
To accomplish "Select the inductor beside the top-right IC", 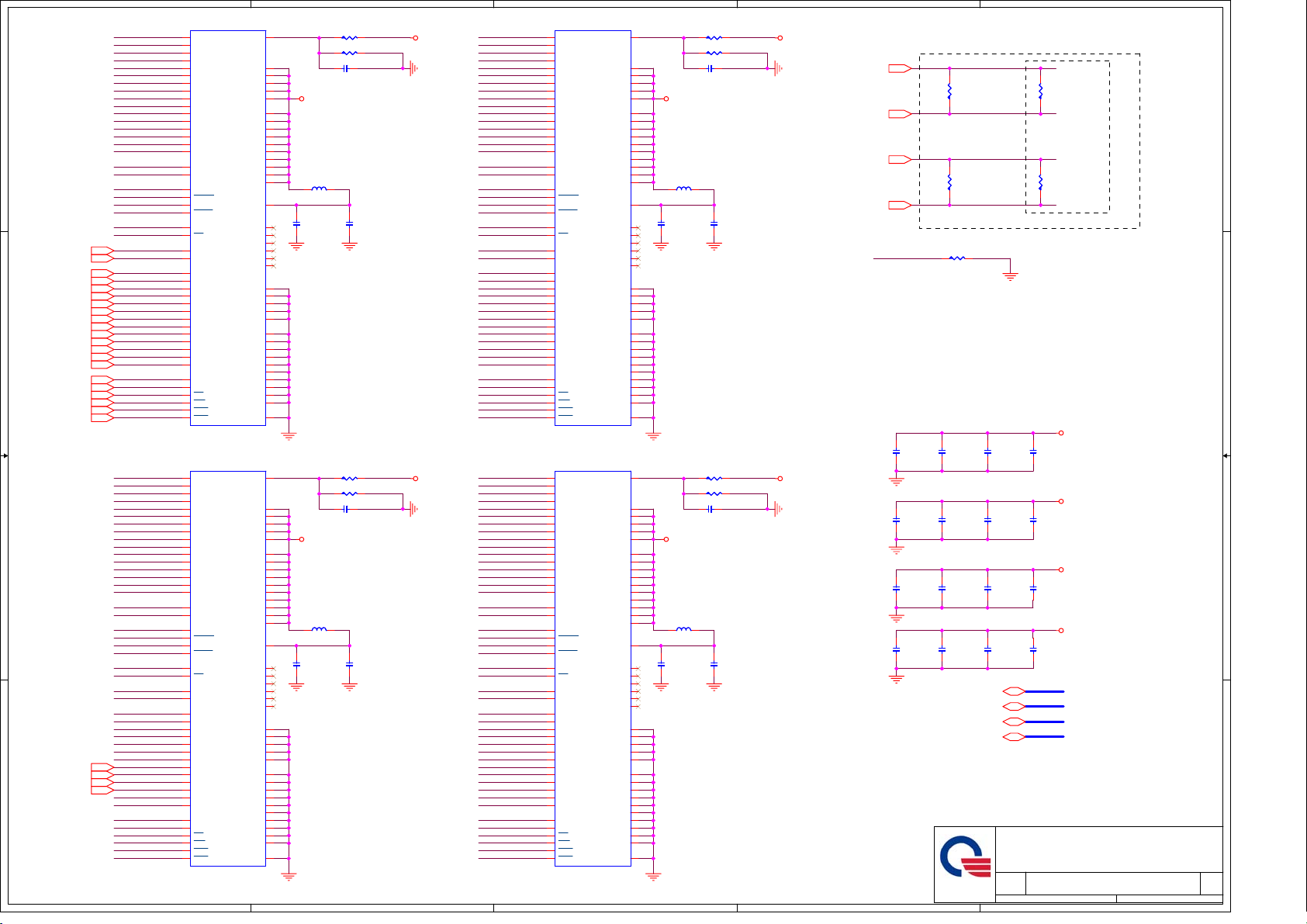I will (x=683, y=189).
